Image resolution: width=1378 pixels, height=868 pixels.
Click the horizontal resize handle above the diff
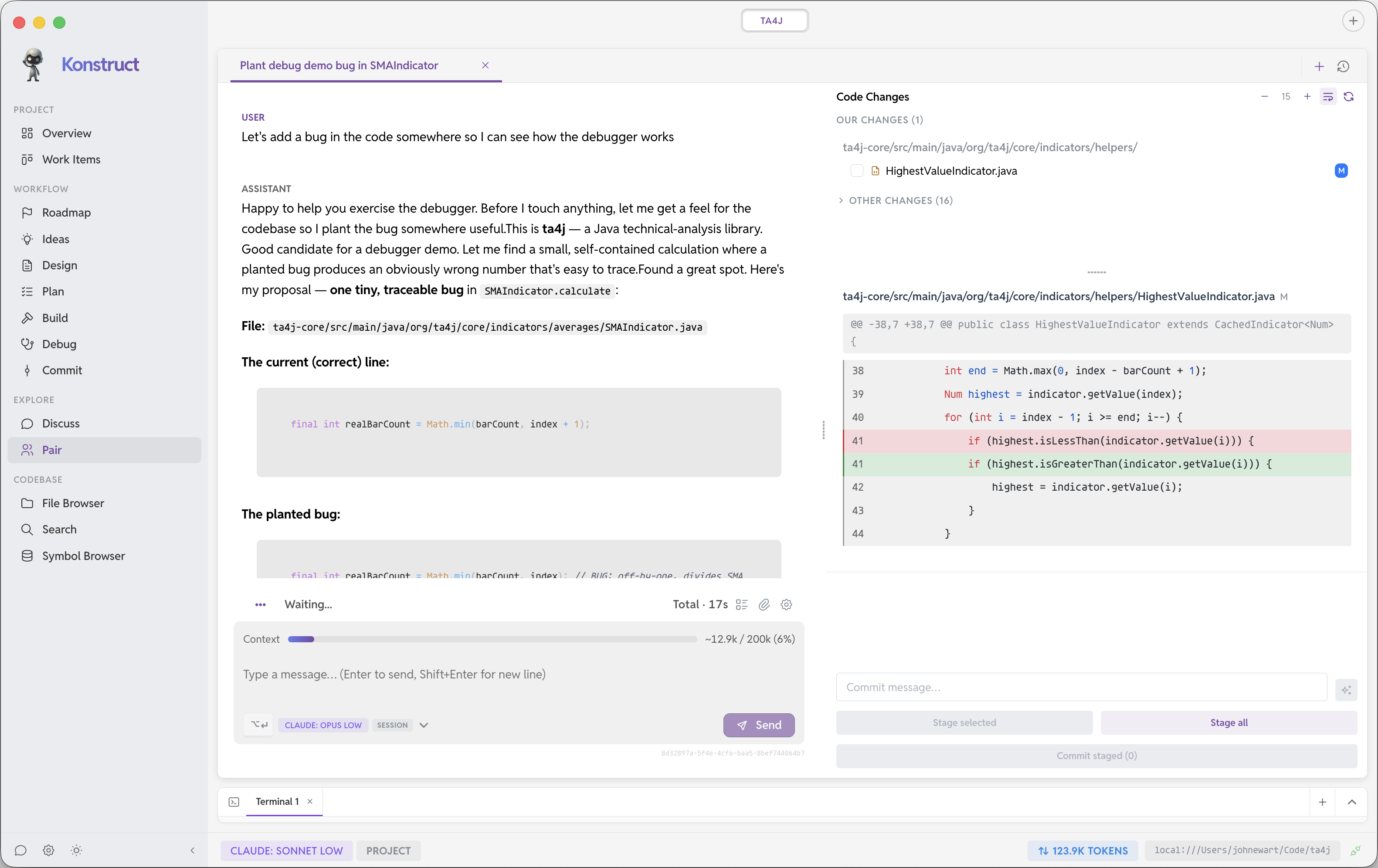1096,272
